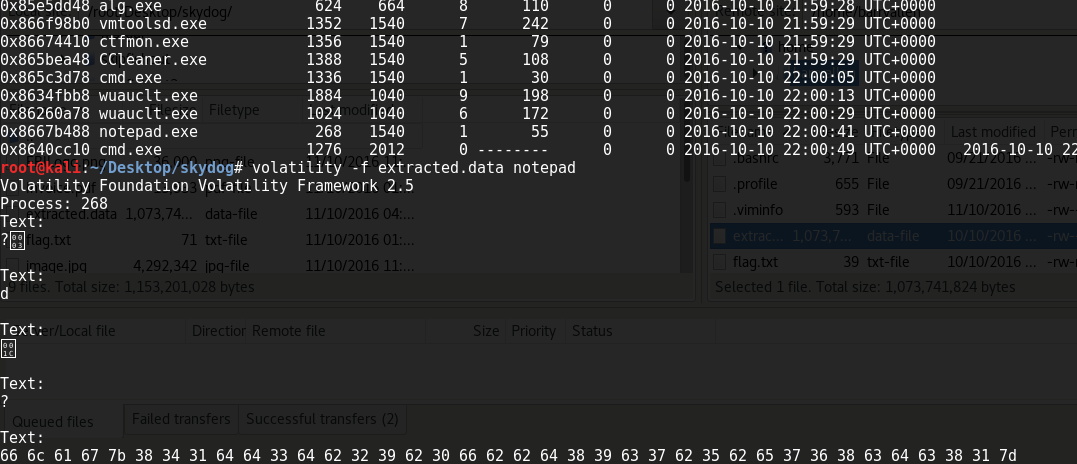
Task: Click offset 0x865bea48 in terminal output
Action: click(x=45, y=60)
